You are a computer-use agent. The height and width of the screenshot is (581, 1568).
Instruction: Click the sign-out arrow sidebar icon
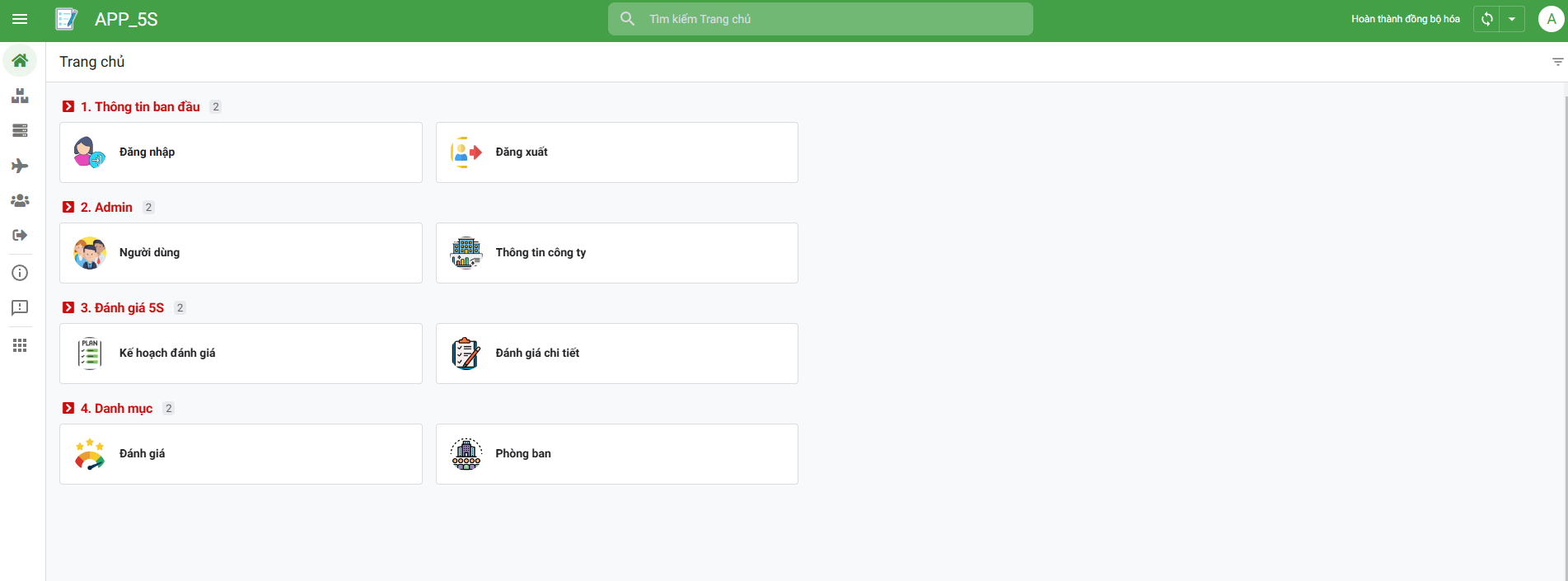click(20, 236)
